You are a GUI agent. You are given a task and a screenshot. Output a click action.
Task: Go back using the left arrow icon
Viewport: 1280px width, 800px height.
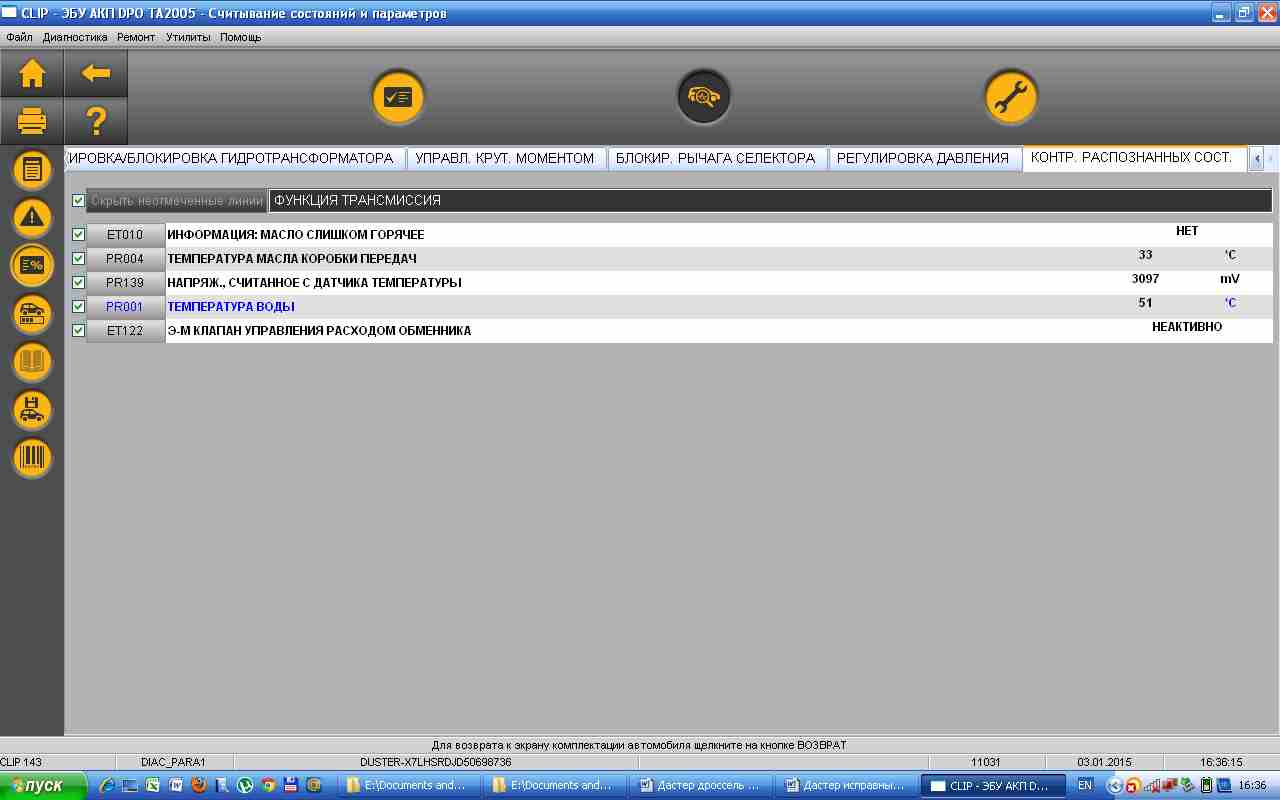click(x=96, y=73)
